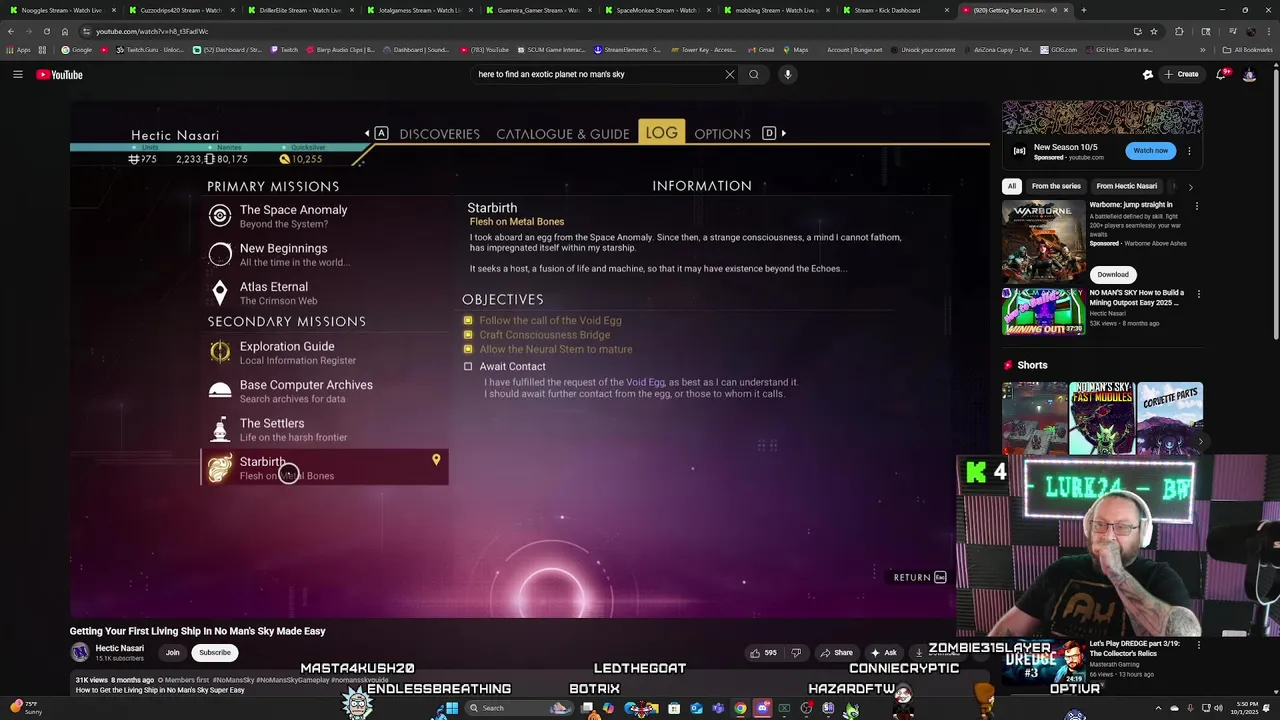Open more options for Mining Outpost video
Viewport: 1280px width, 720px height.
[1198, 295]
